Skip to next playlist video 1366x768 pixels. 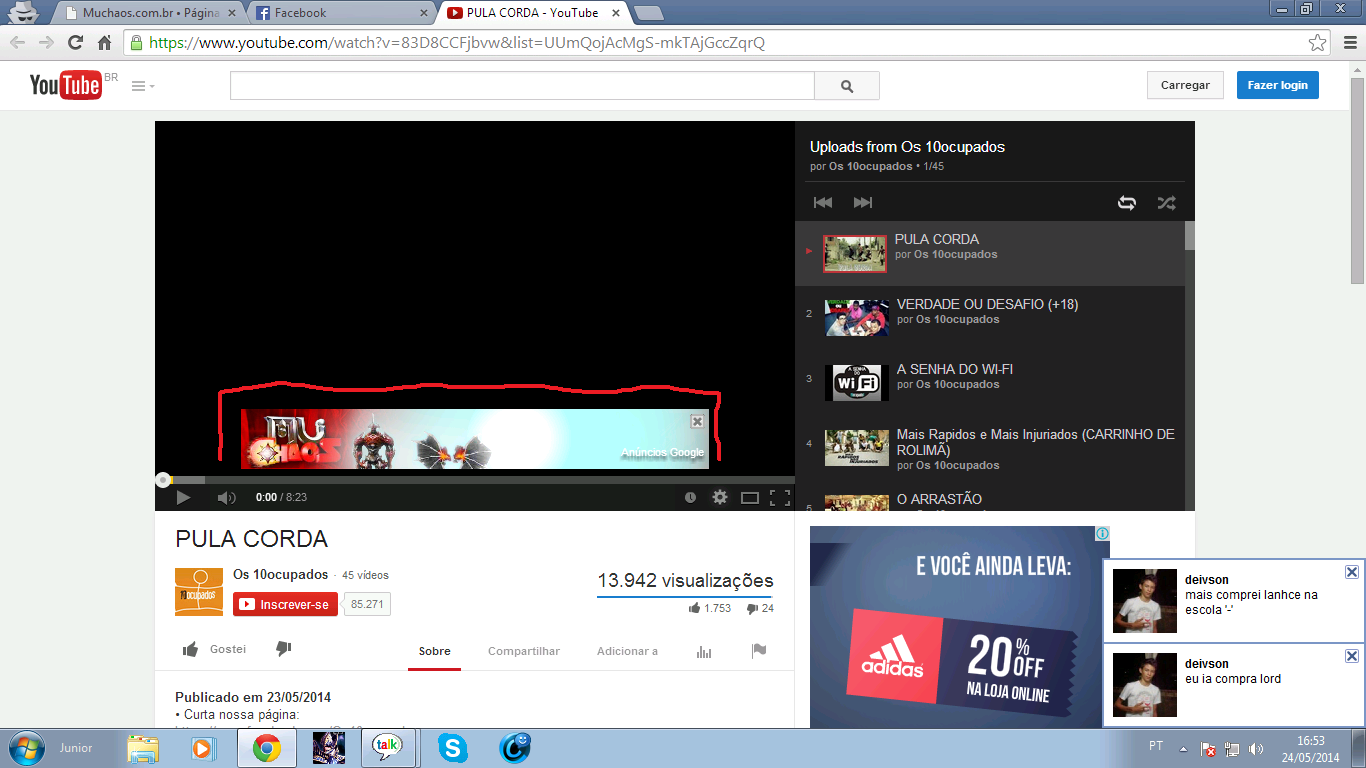(863, 202)
